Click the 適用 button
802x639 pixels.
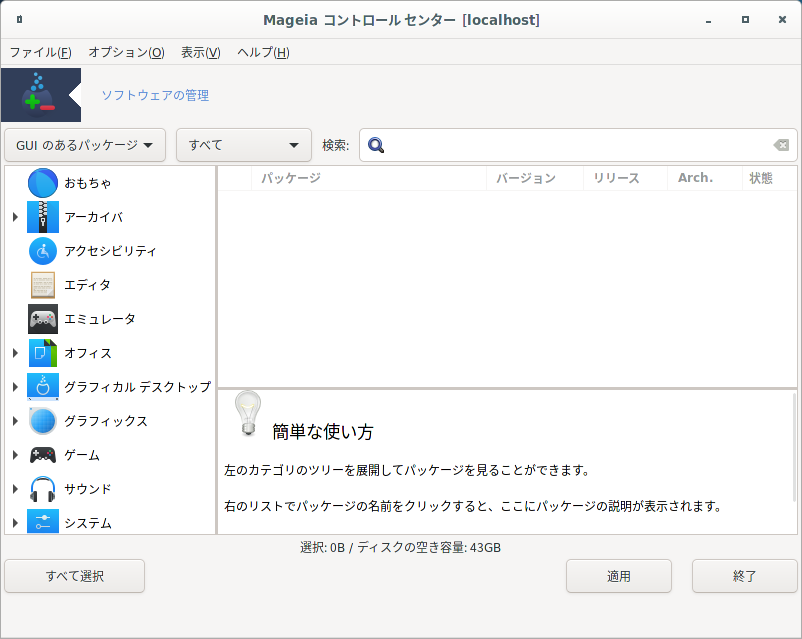point(618,576)
